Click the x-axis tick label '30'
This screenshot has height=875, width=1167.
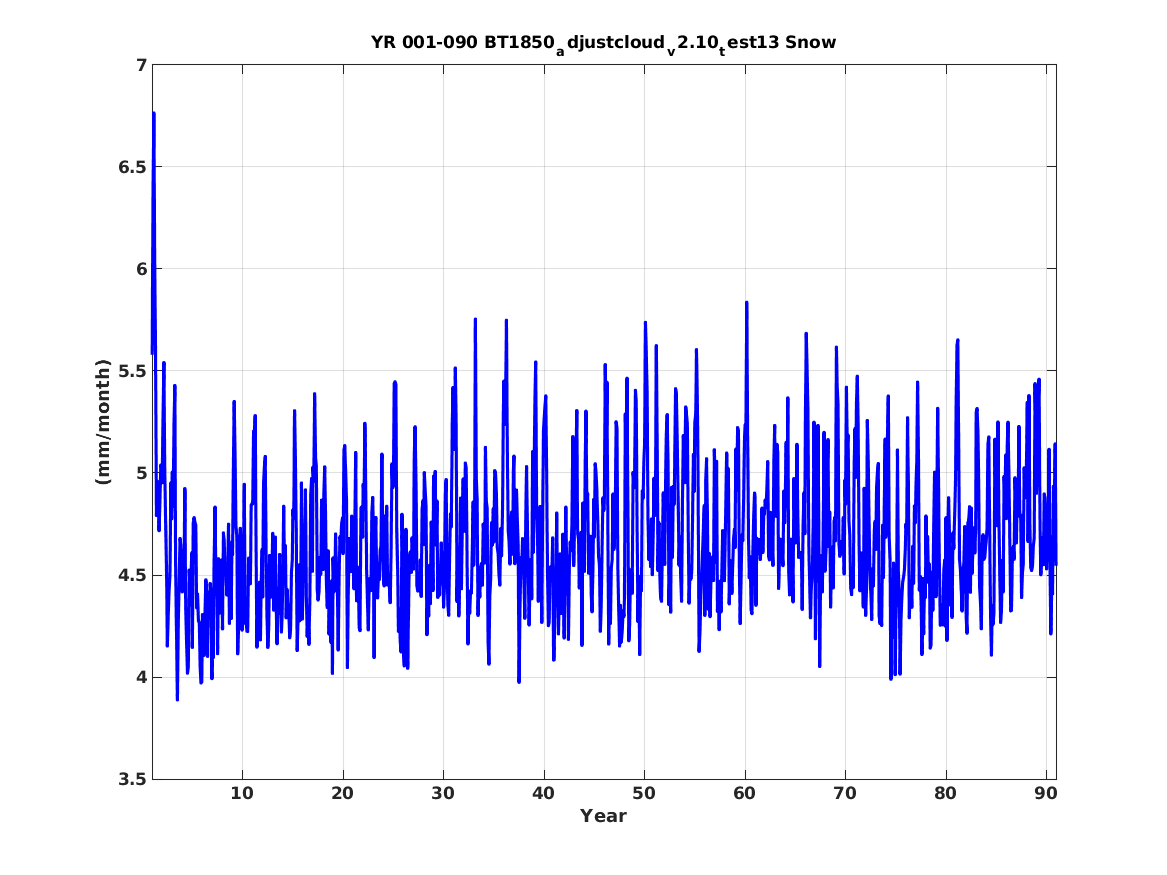coord(443,793)
